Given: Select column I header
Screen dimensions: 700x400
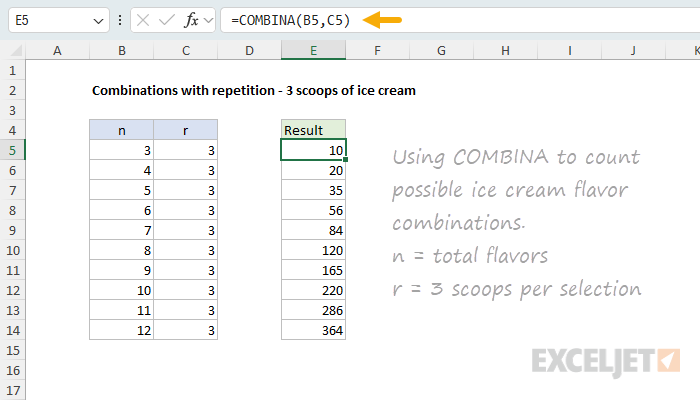Looking at the screenshot, I should pyautogui.click(x=570, y=50).
